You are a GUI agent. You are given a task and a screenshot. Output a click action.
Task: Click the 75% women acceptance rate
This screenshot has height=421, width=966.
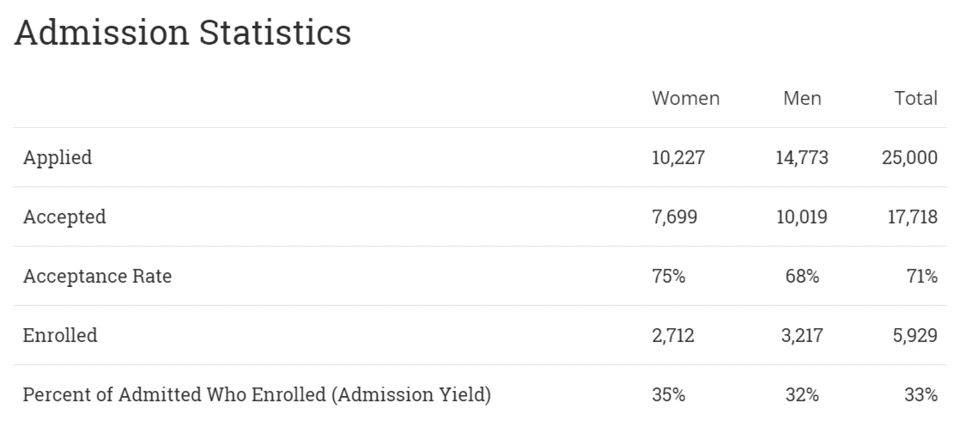(x=668, y=276)
